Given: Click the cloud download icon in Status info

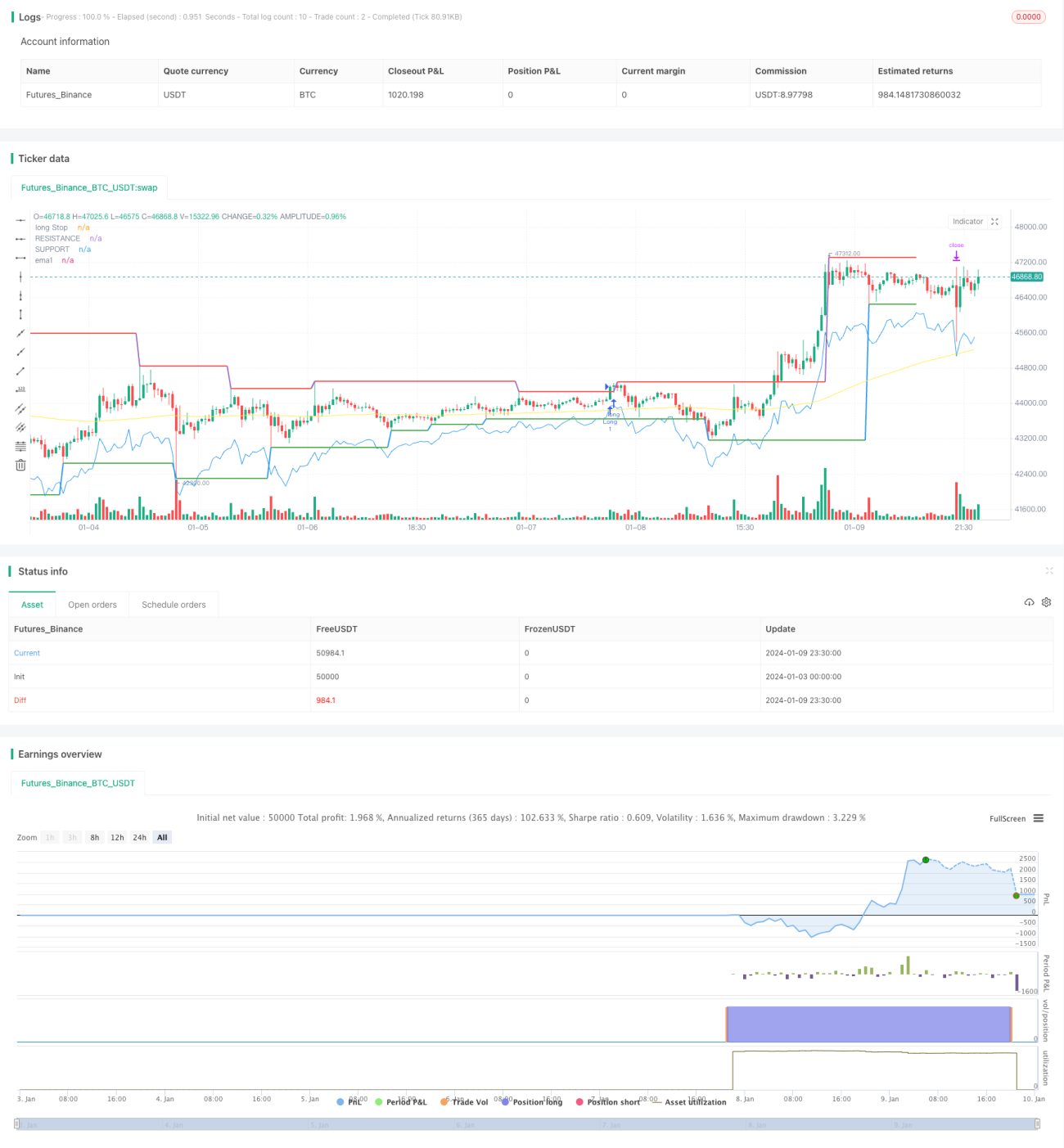Looking at the screenshot, I should click(x=1029, y=602).
